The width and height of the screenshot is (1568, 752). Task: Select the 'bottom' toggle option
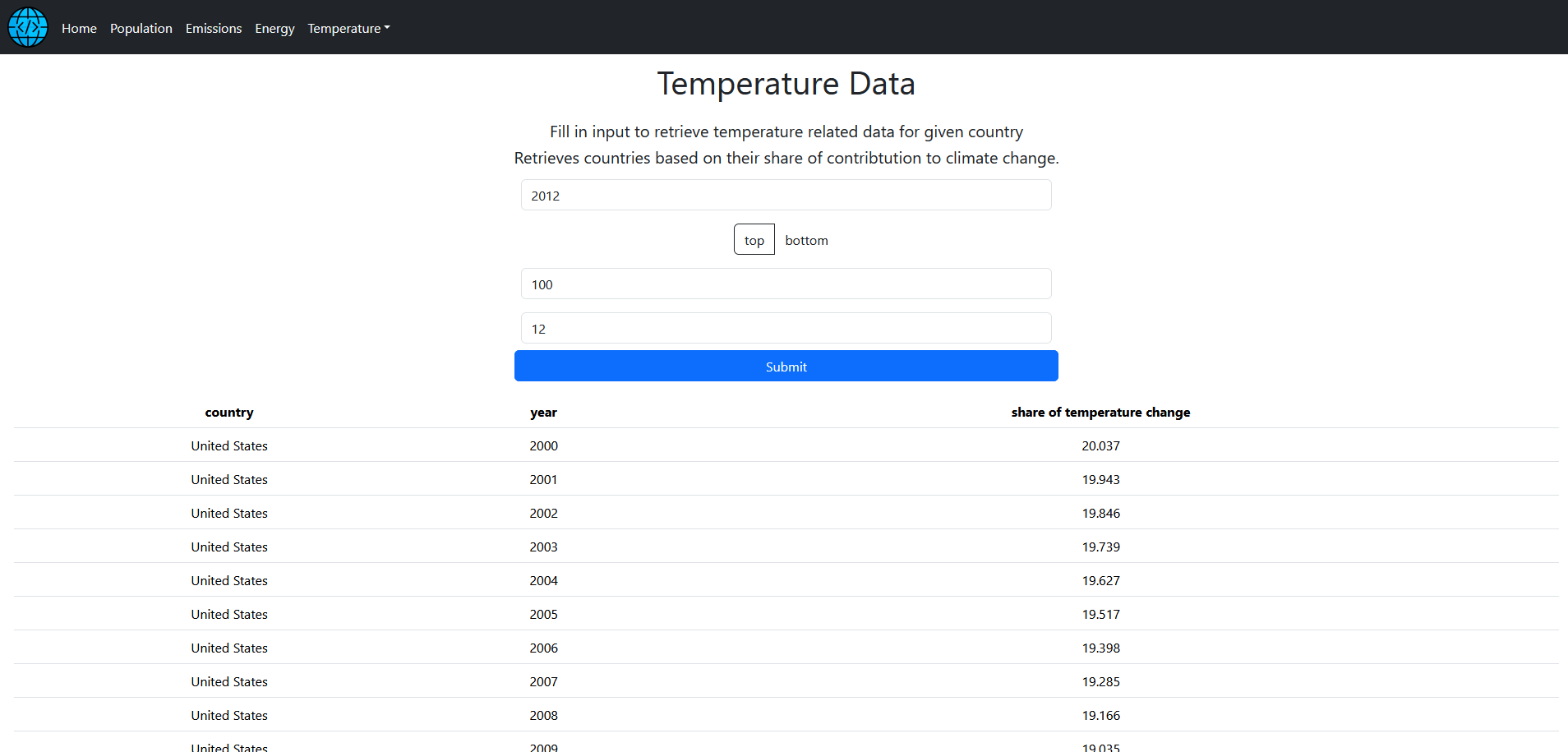point(806,240)
